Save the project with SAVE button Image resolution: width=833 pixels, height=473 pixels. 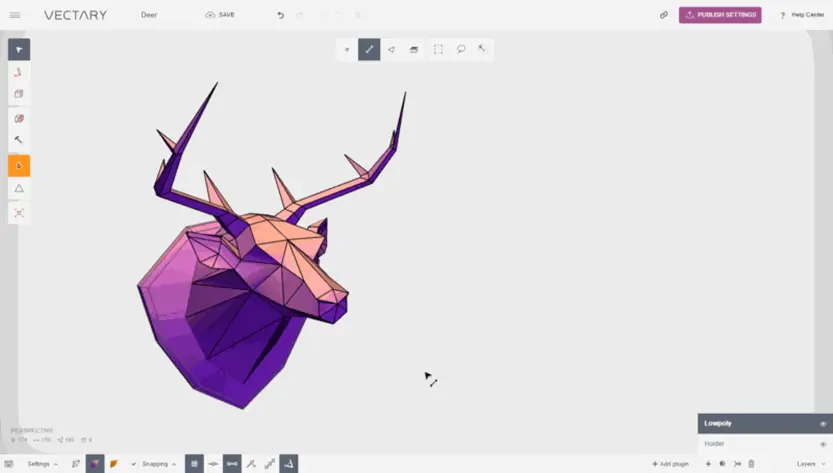click(x=220, y=15)
